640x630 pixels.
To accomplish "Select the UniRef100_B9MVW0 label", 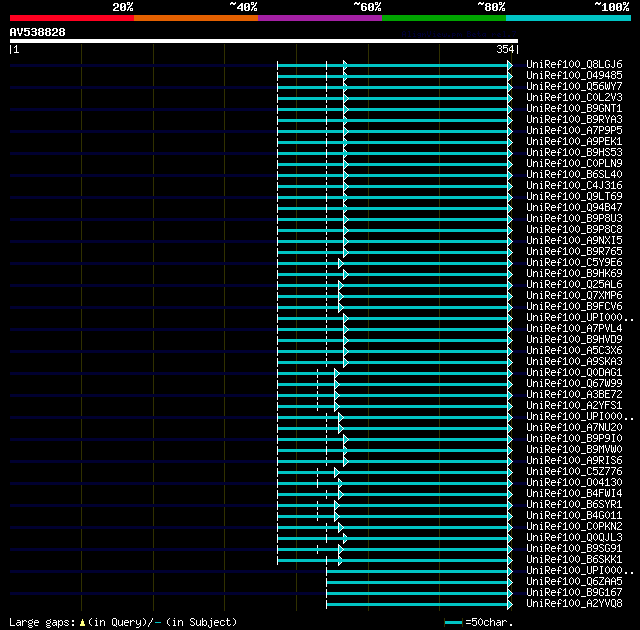I will [574, 450].
